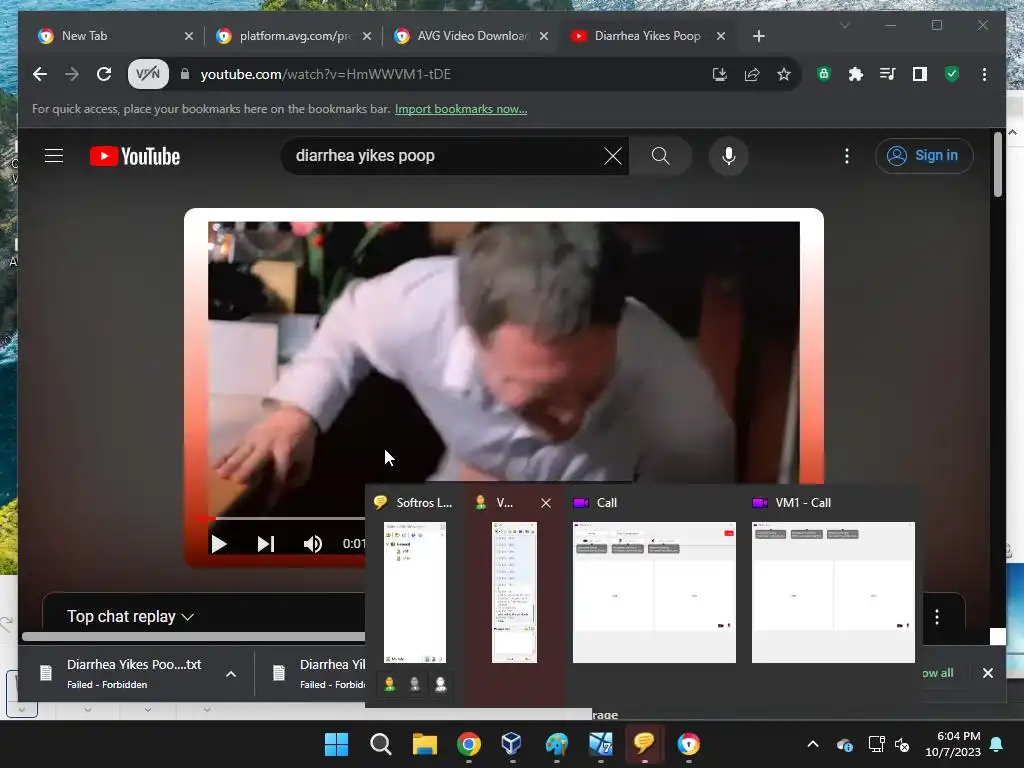1024x768 pixels.
Task: Open the clock showing 6:04 PM
Action: point(953,744)
